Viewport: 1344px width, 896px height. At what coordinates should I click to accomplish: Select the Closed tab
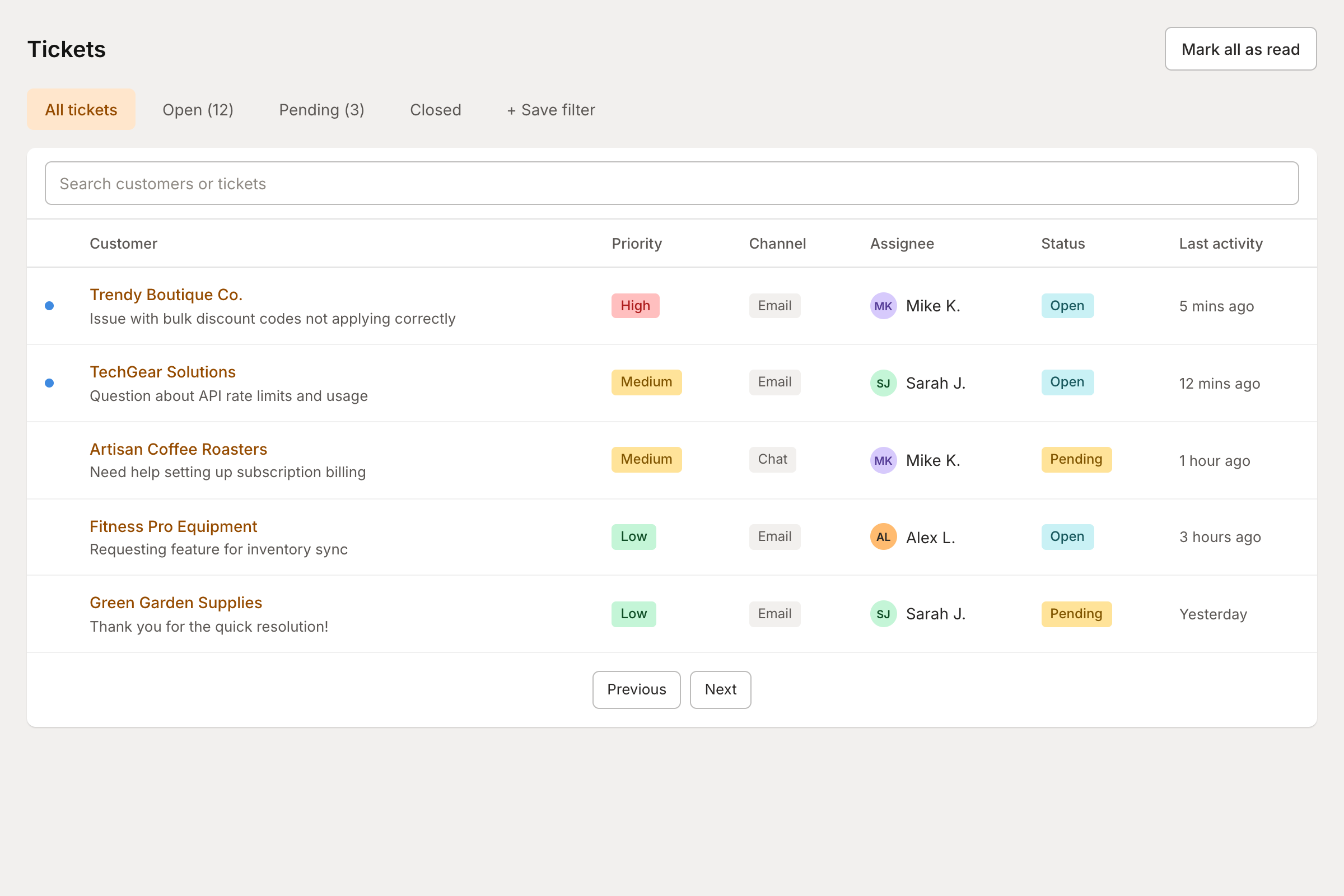tap(436, 110)
